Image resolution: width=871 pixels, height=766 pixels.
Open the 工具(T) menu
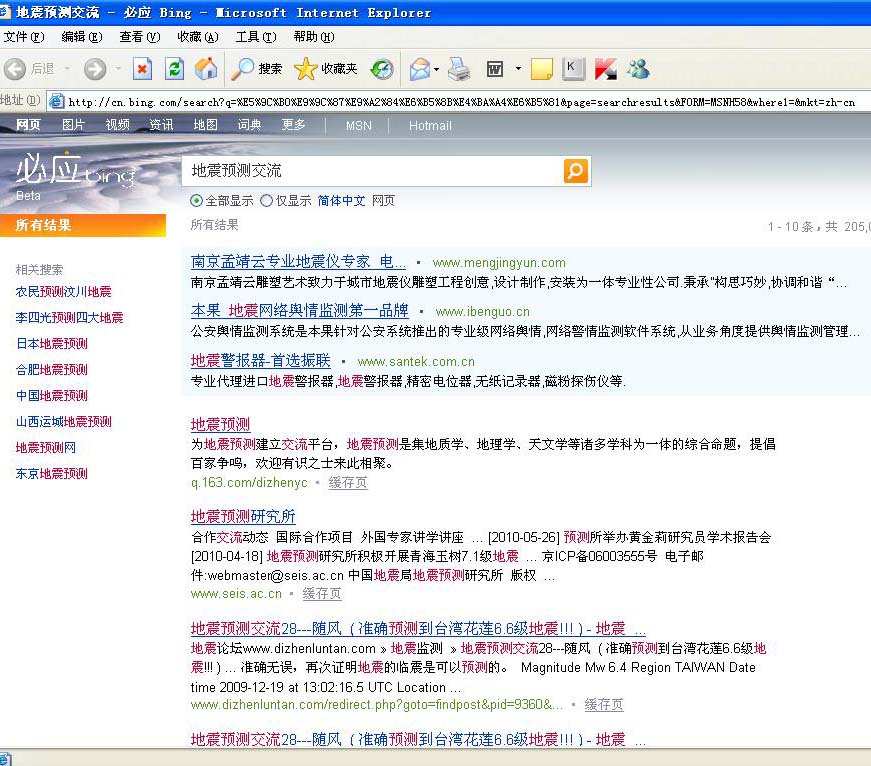tap(256, 37)
